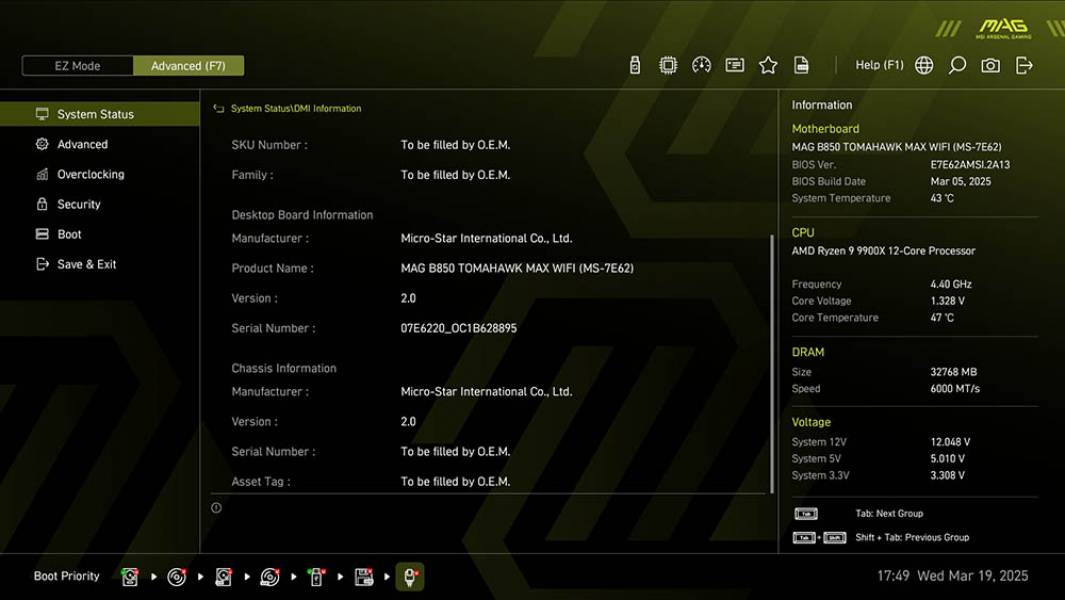Click the exit door-arrow icon
Image resolution: width=1065 pixels, height=600 pixels.
click(1024, 65)
